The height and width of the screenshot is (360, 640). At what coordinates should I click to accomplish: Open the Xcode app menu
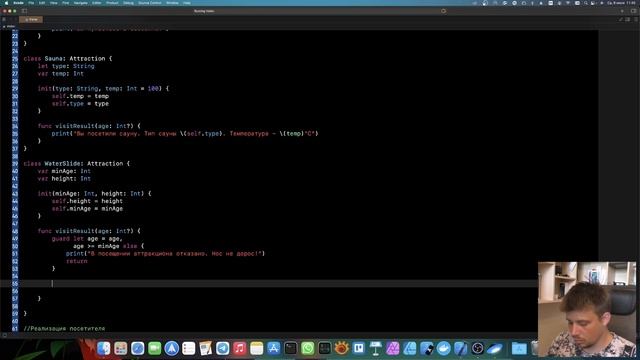coord(18,3)
